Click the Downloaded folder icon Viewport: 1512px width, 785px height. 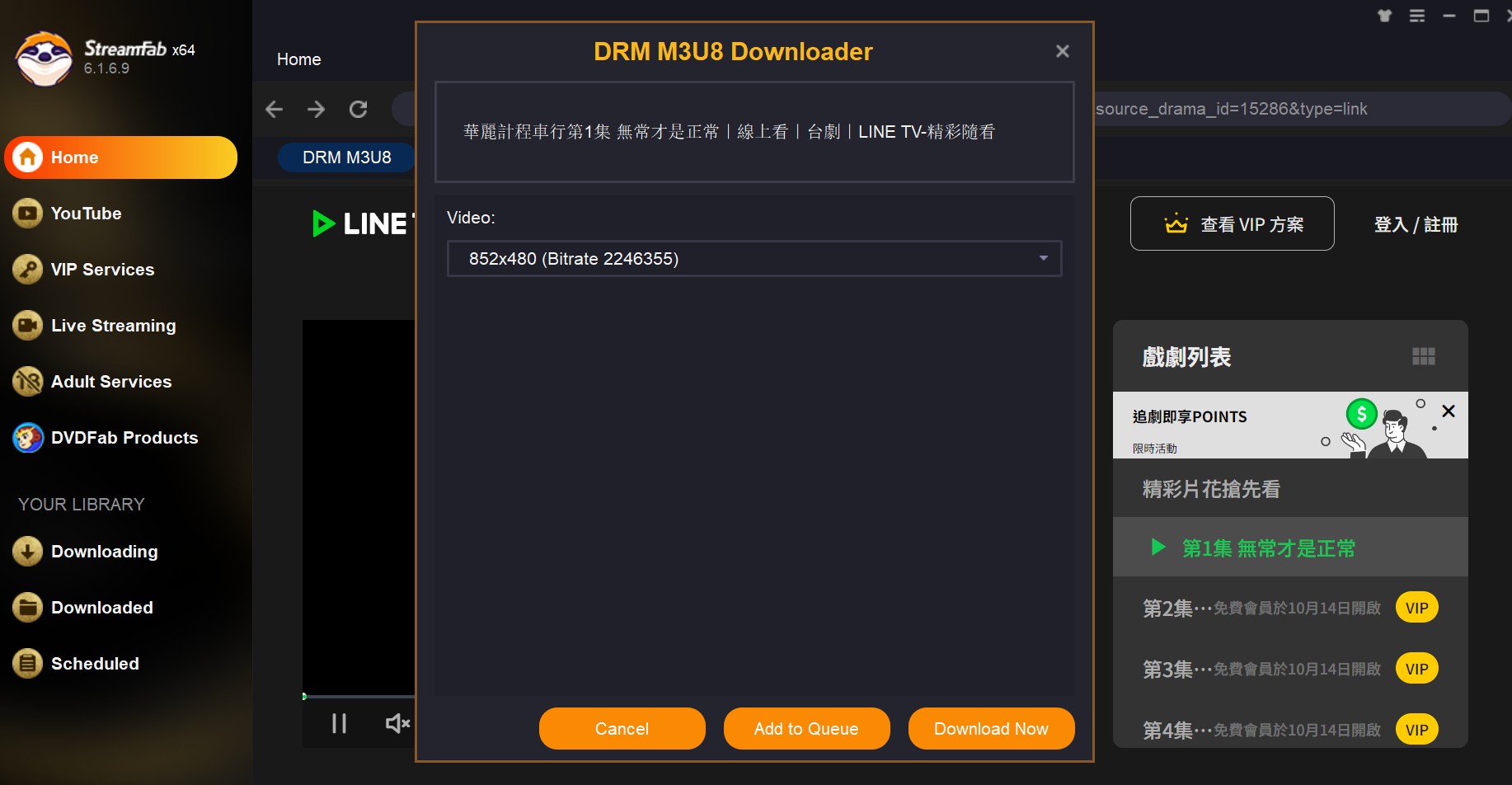27,608
